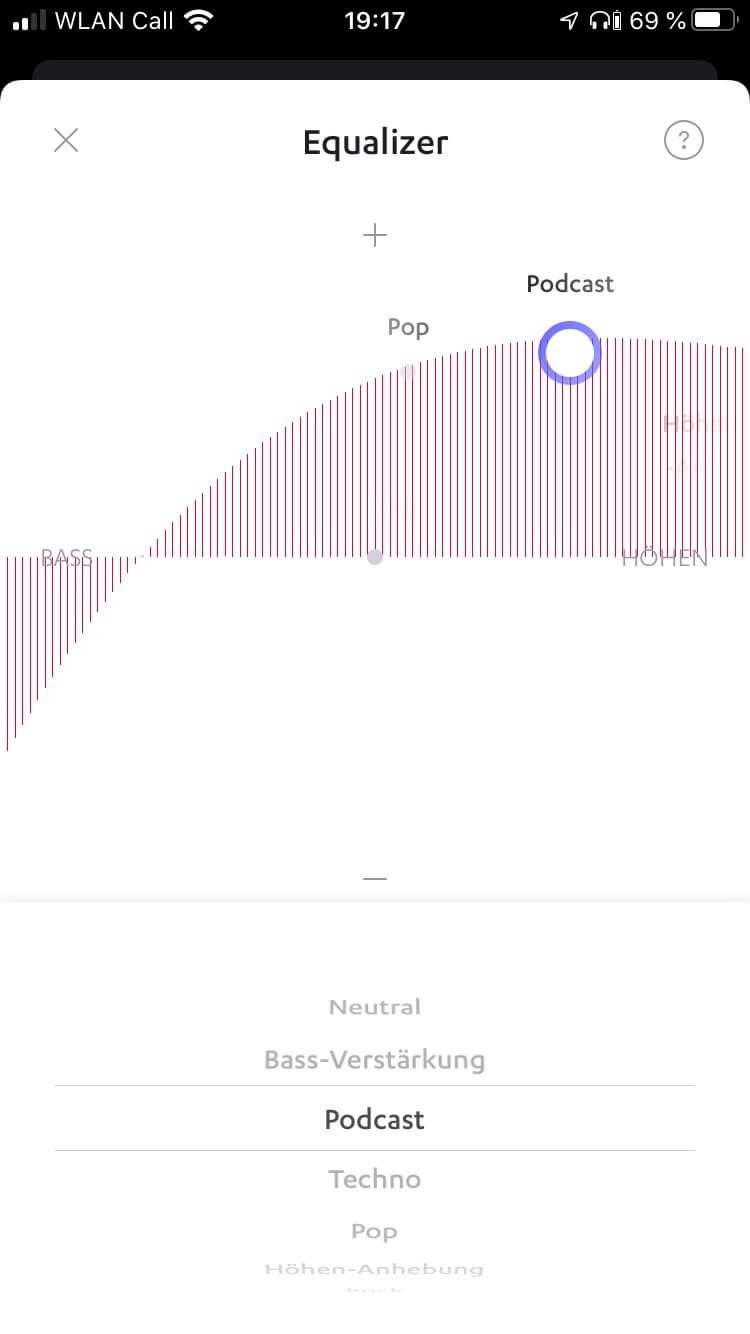The image size is (750, 1334).
Task: Tap the Wi-Fi status icon
Action: pos(200,20)
